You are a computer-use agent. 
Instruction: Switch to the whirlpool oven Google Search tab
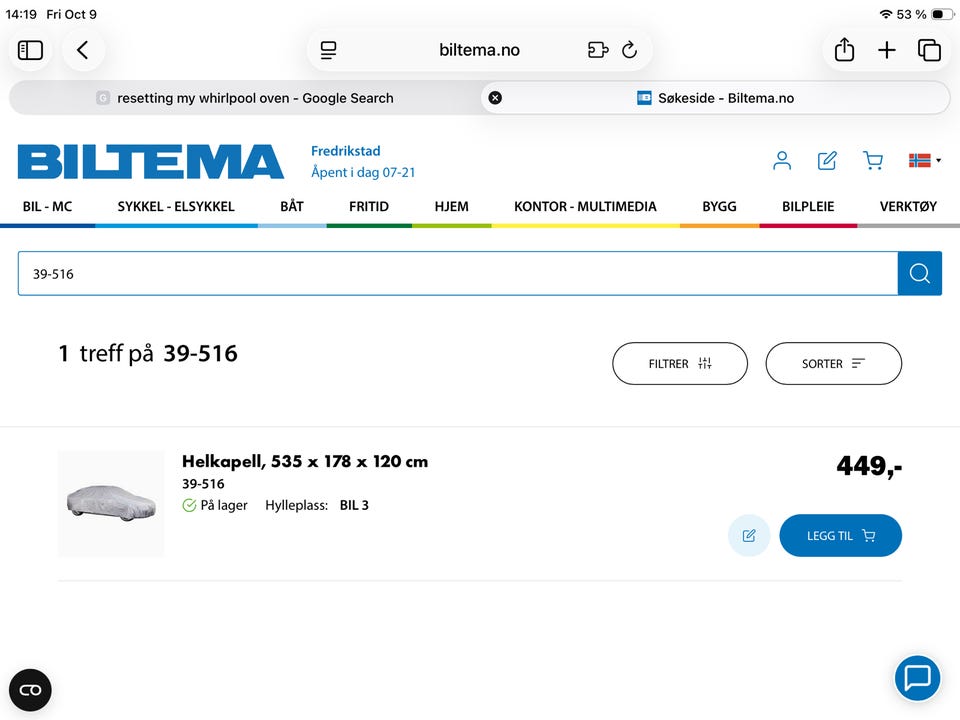(x=245, y=98)
